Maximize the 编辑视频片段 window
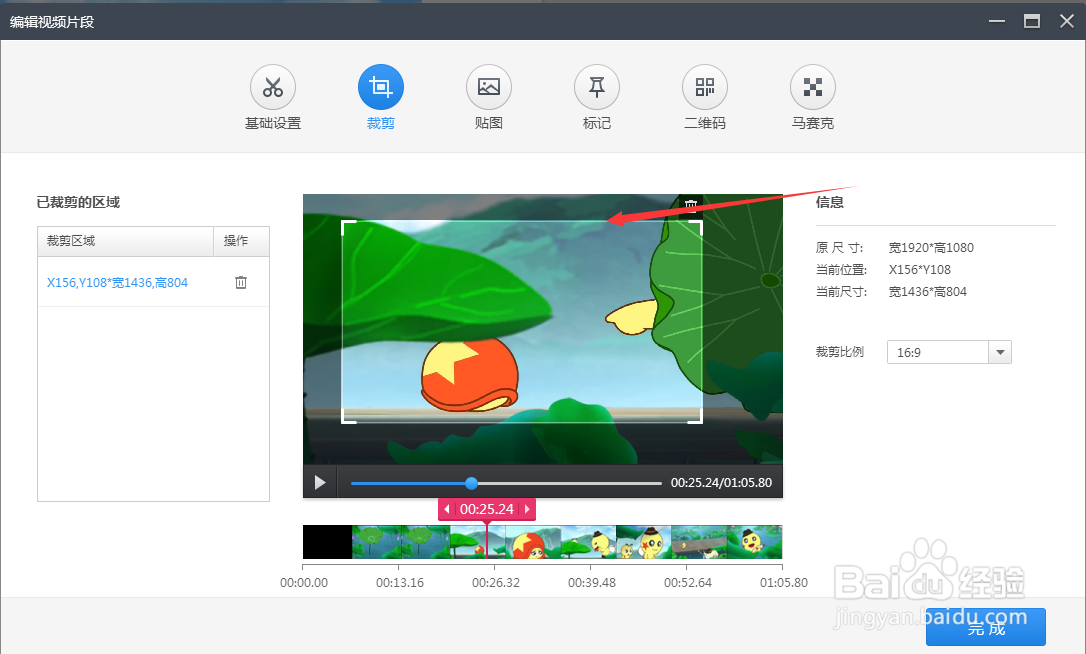1086x654 pixels. (x=1032, y=21)
